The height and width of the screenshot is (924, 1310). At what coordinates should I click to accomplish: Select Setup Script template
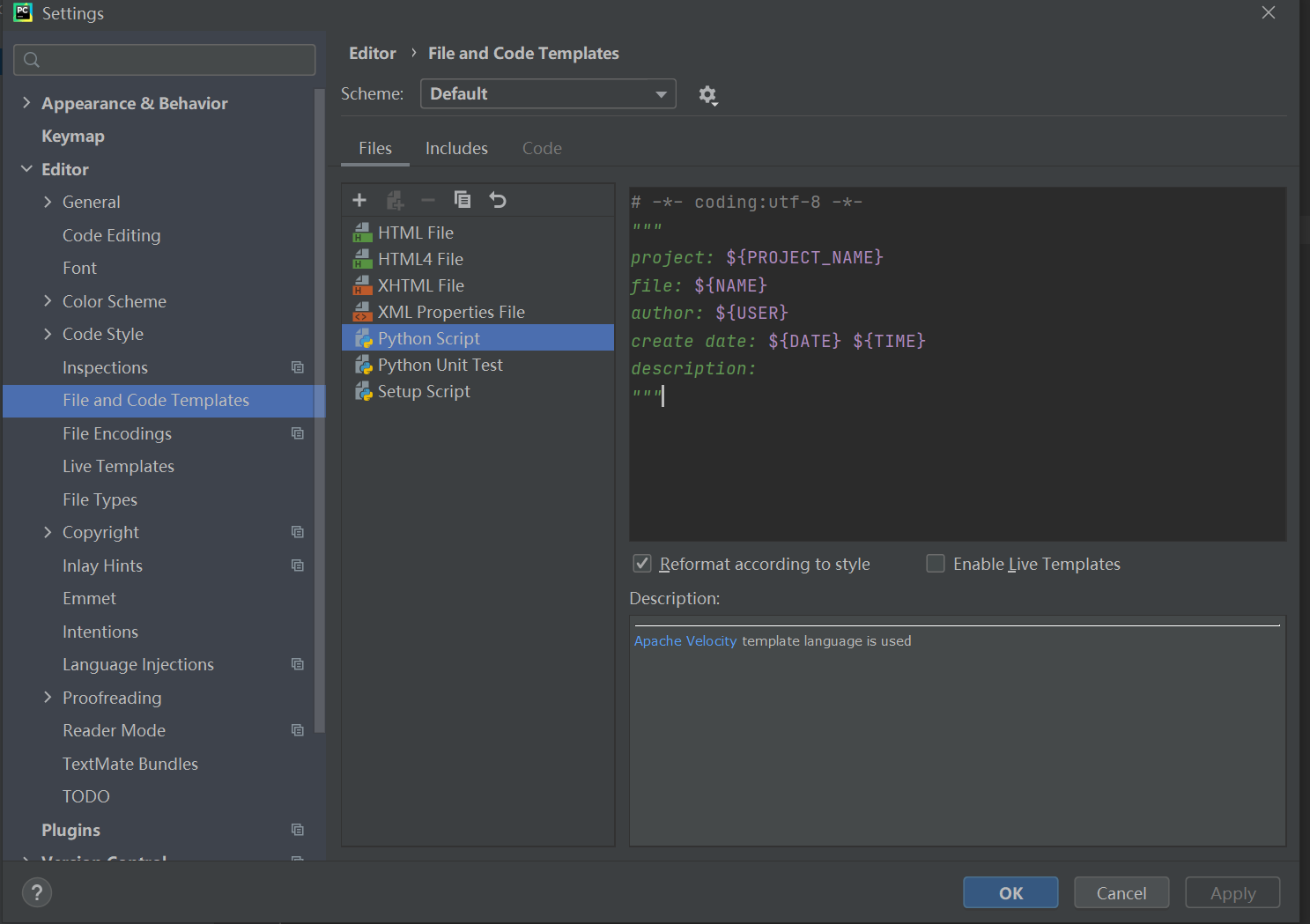tap(477, 391)
